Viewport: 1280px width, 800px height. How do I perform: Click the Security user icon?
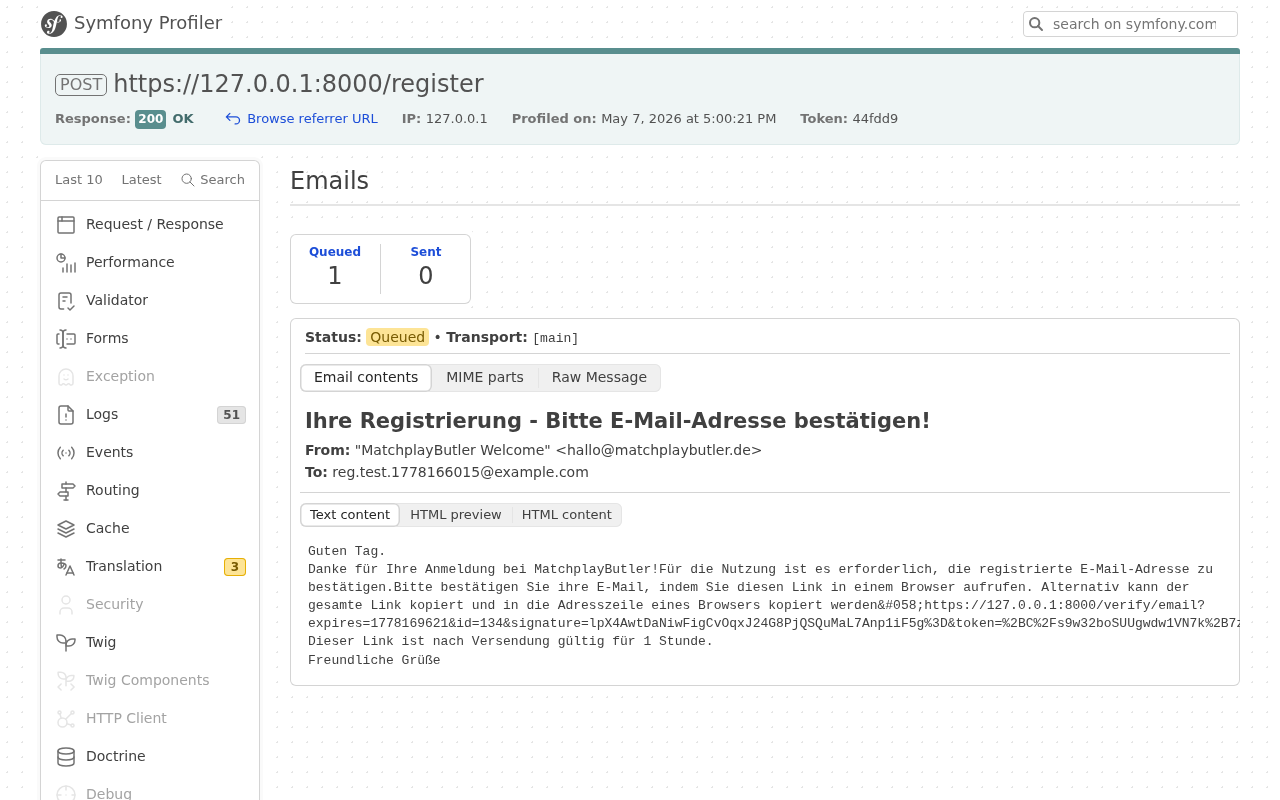pos(66,605)
